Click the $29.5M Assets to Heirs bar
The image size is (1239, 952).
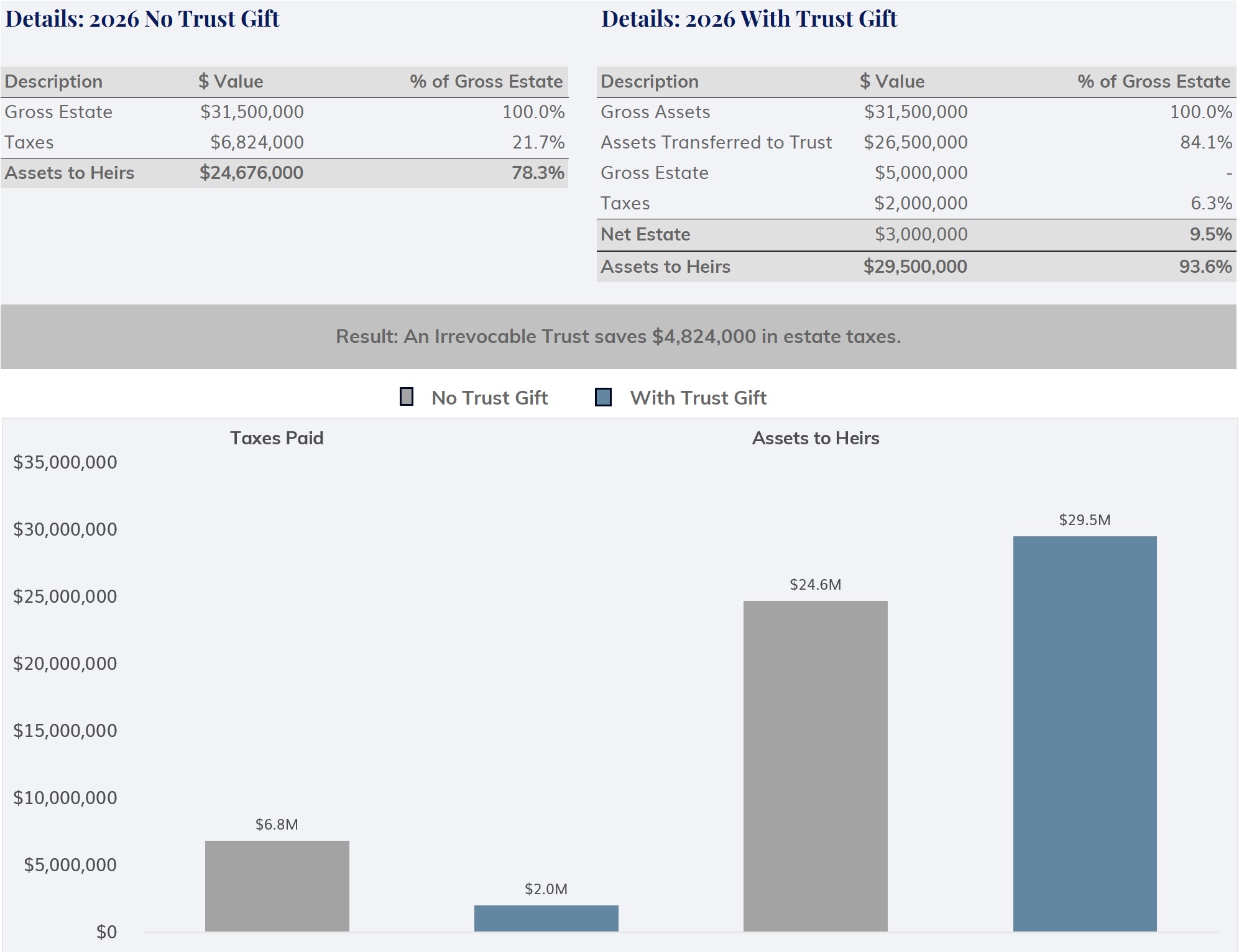click(1085, 733)
